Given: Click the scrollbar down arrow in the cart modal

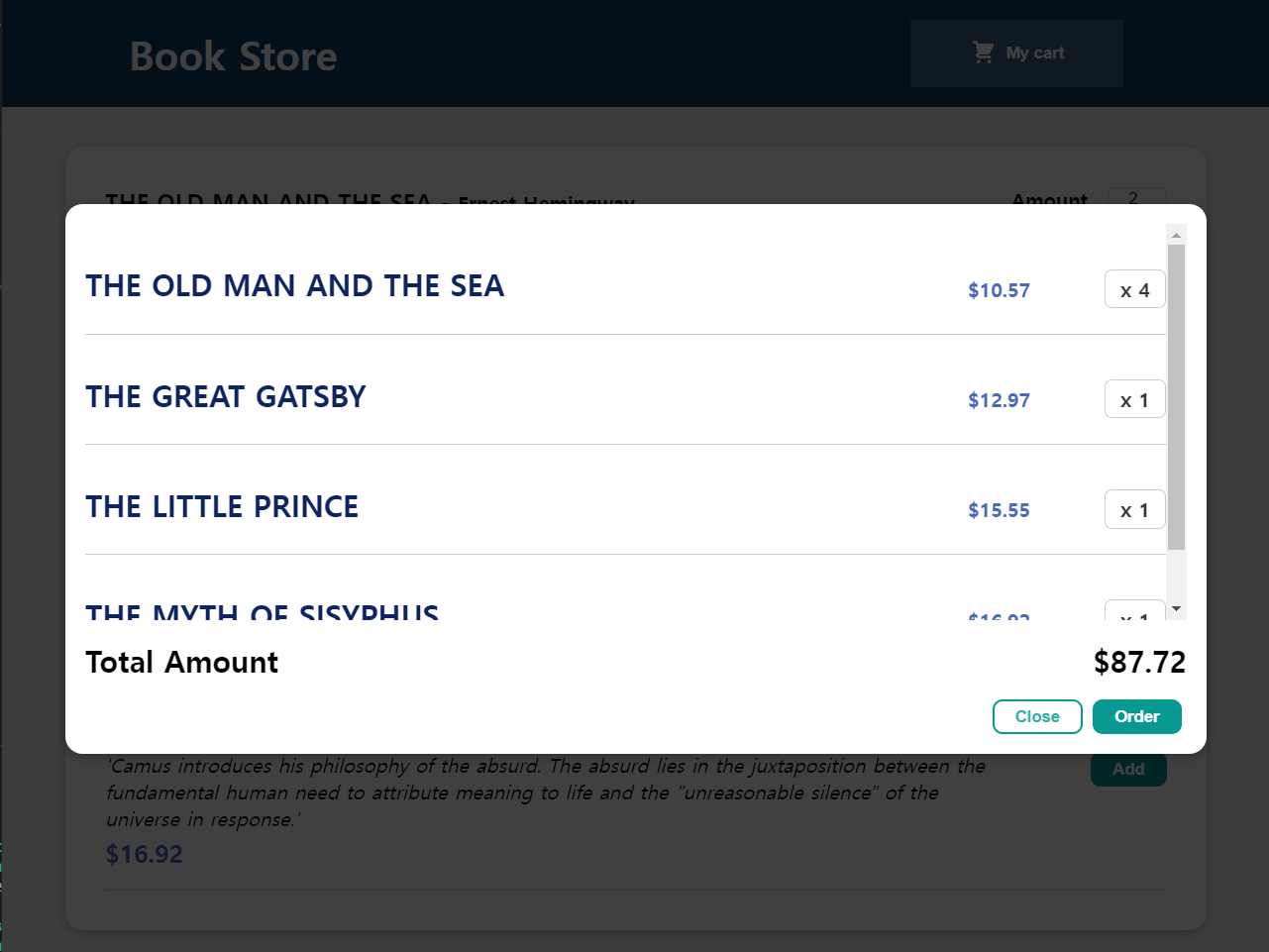Looking at the screenshot, I should tap(1176, 608).
